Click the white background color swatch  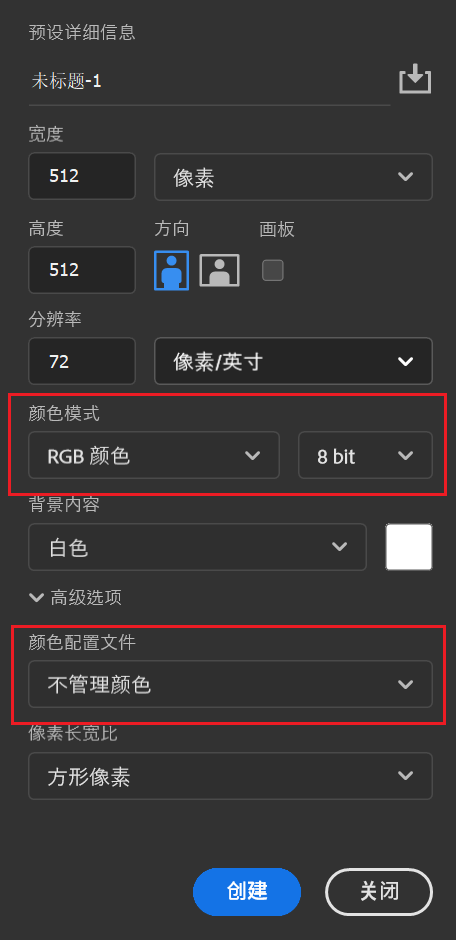coord(409,547)
